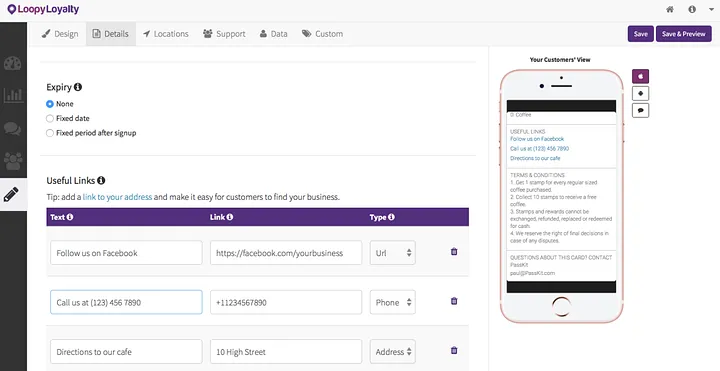Click Call us link in phone preview
The image size is (720, 371).
pos(540,148)
